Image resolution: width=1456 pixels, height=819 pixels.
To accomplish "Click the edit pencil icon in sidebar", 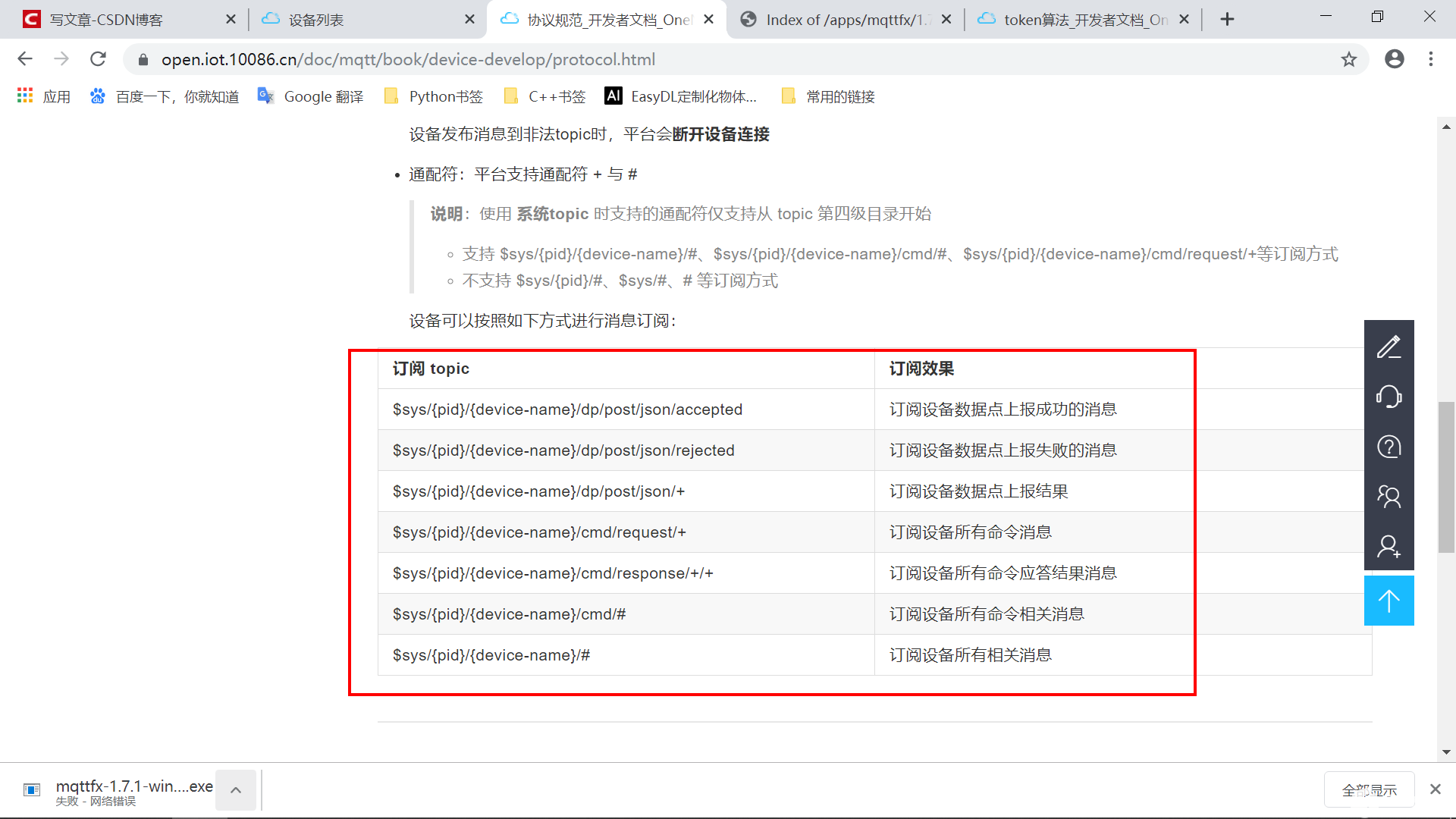I will (x=1389, y=347).
